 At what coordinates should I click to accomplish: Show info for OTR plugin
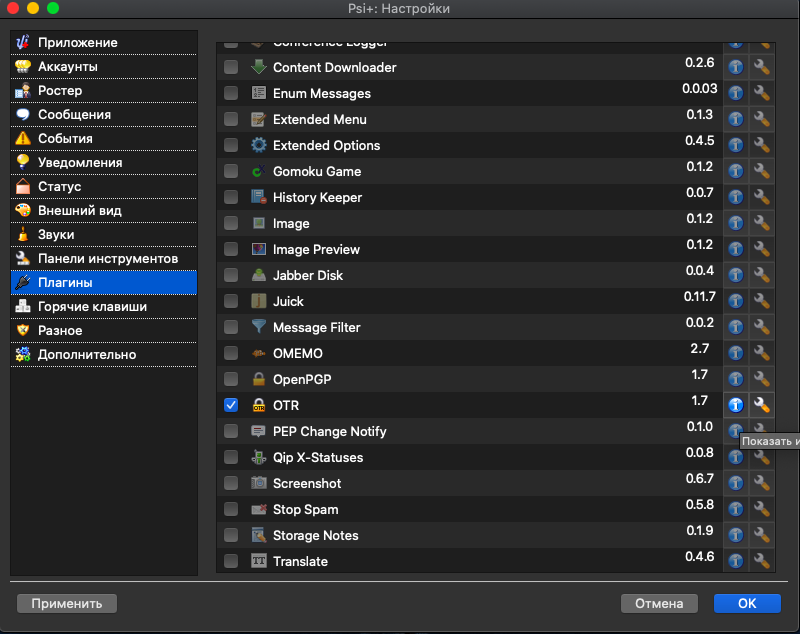point(735,405)
